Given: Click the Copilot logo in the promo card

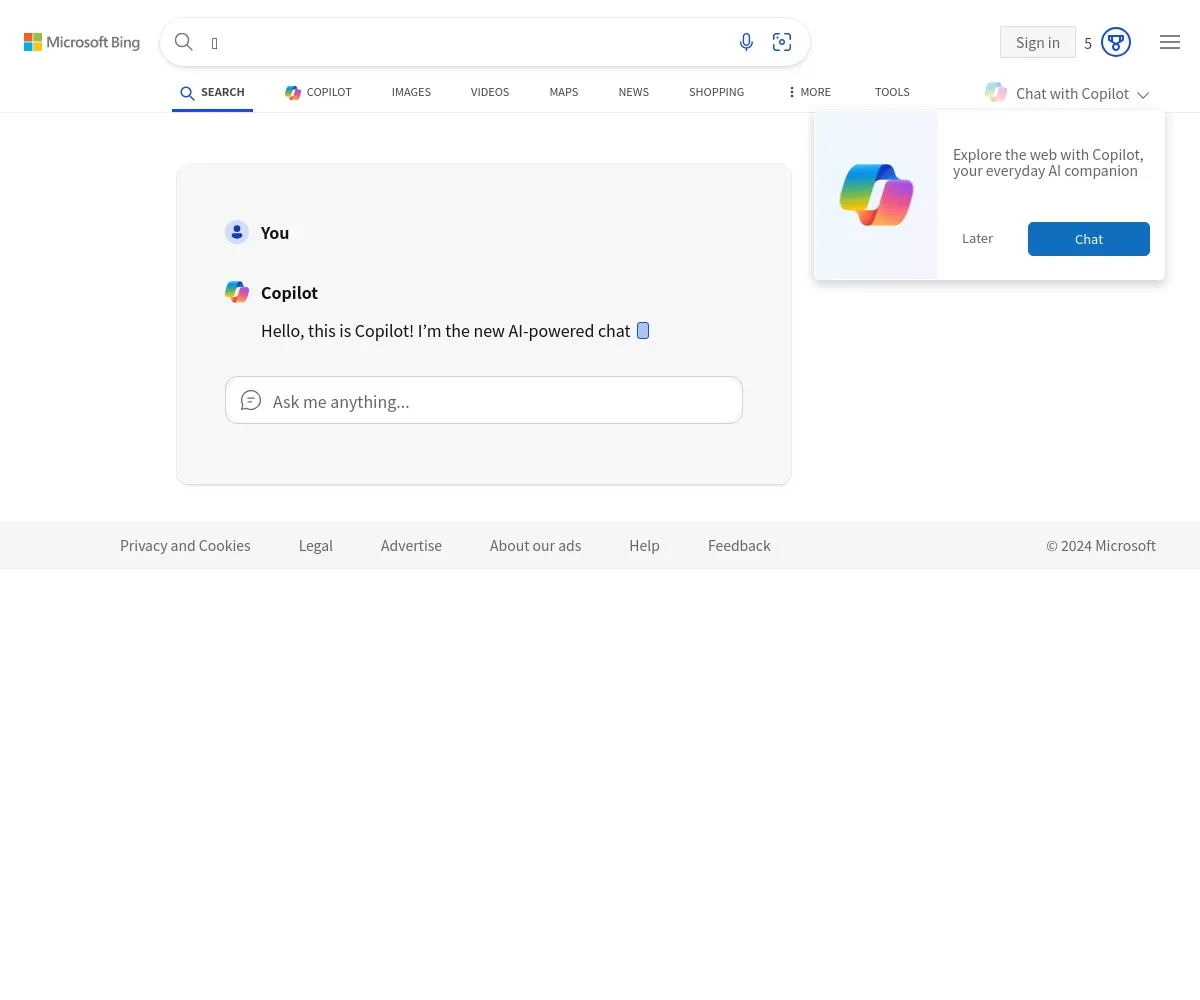Looking at the screenshot, I should (x=876, y=195).
